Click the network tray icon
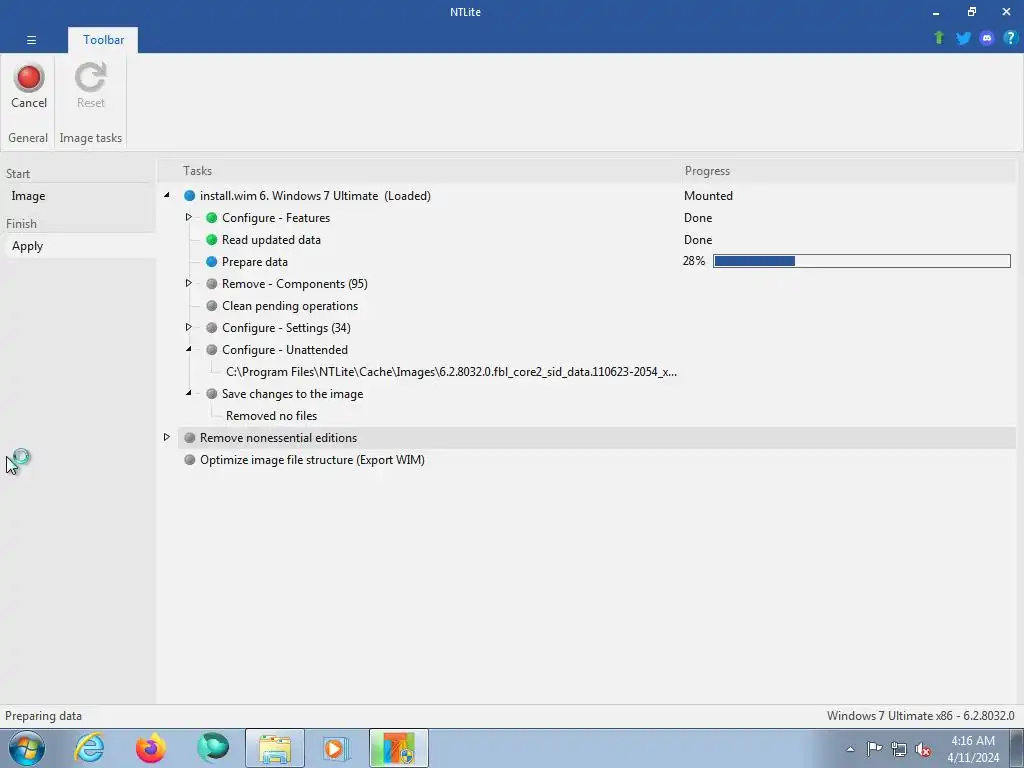The width and height of the screenshot is (1024, 768). pyautogui.click(x=899, y=749)
